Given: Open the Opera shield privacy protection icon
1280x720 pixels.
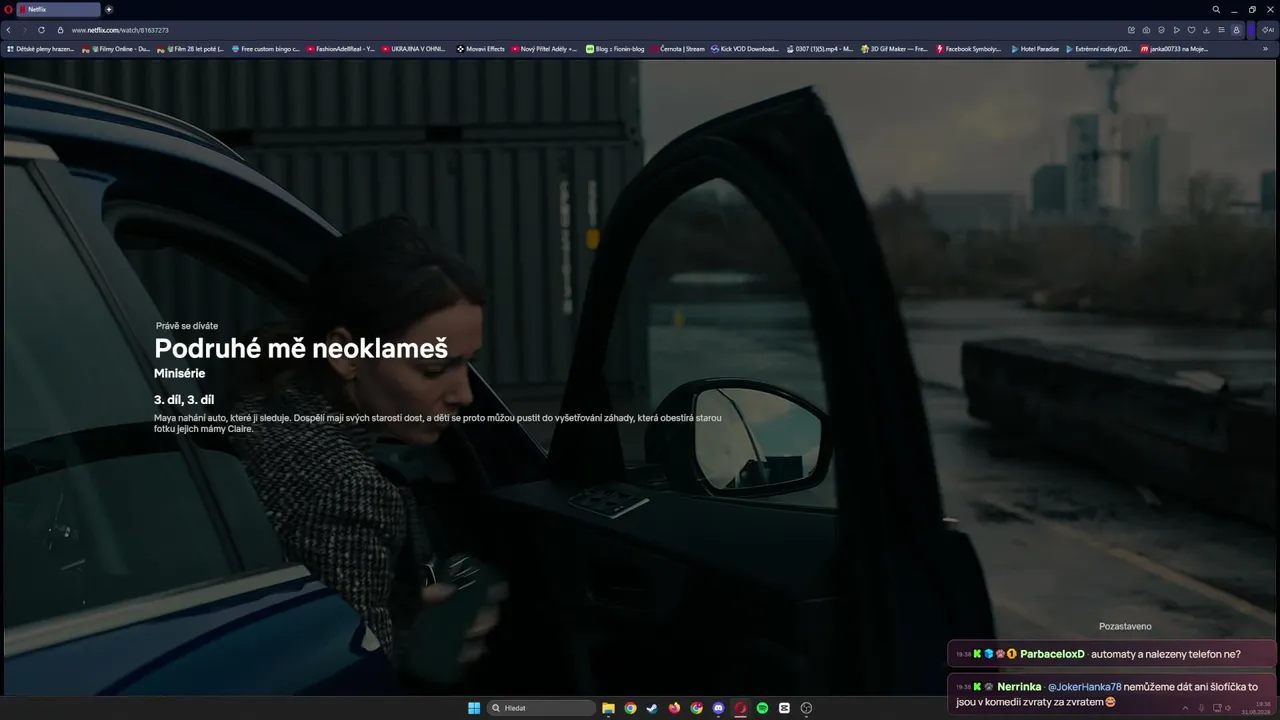Looking at the screenshot, I should point(1161,30).
